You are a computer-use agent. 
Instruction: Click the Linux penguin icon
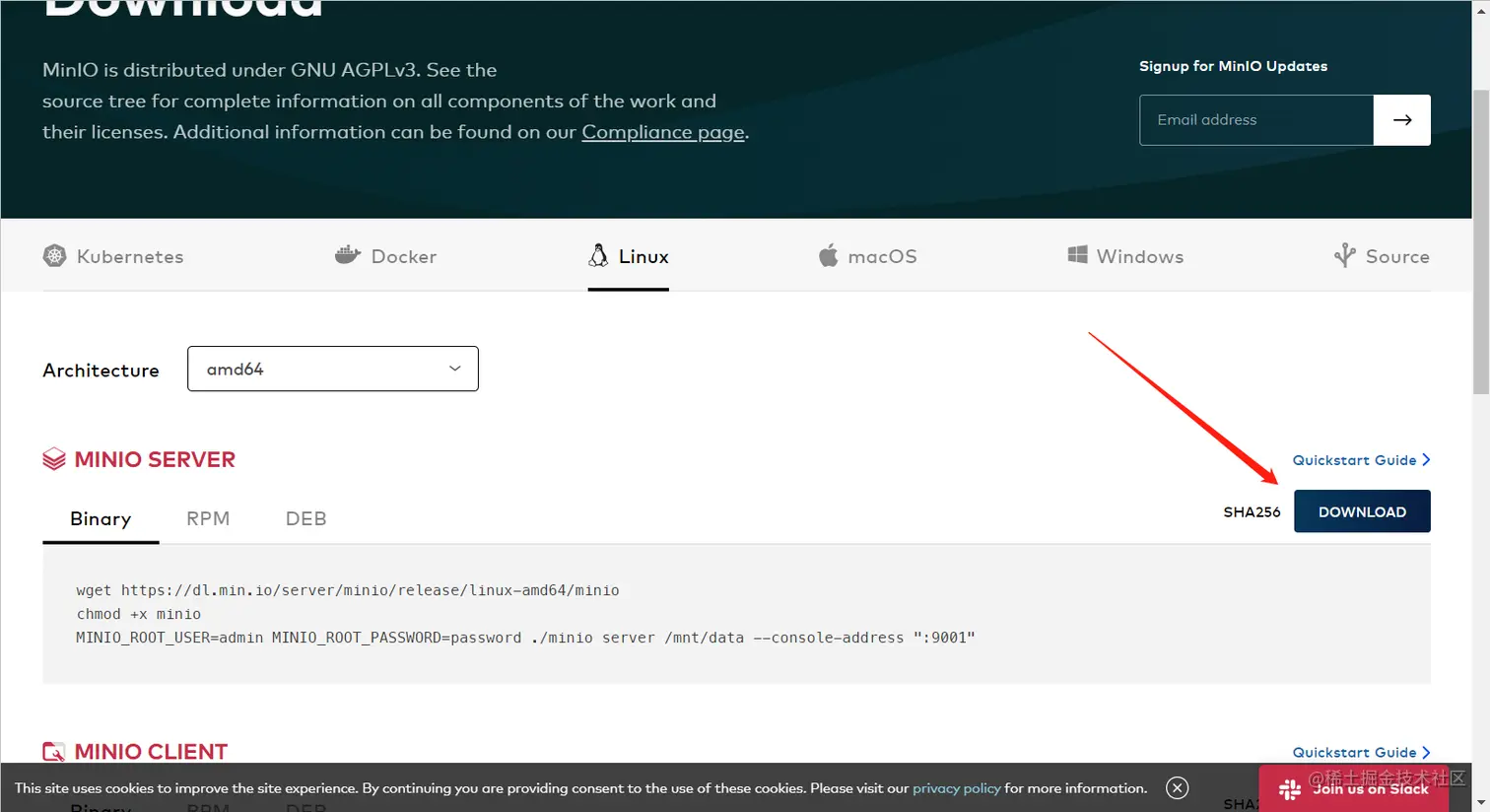point(598,256)
